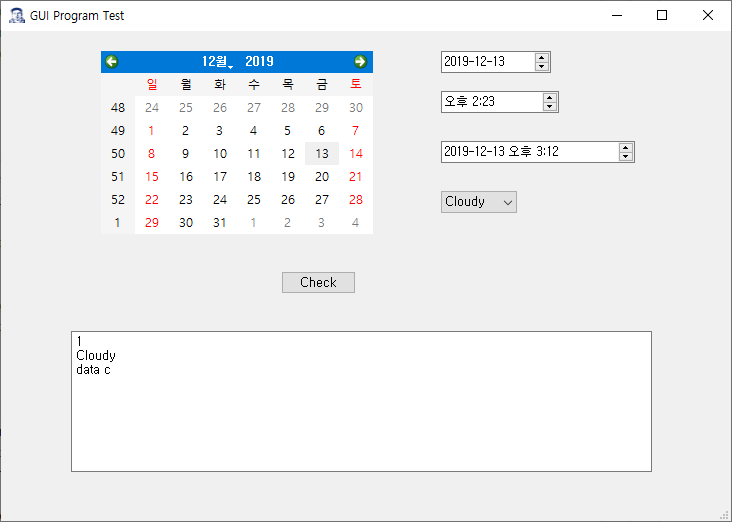This screenshot has height=522, width=732.
Task: Click the data c line in output box
Action: [x=93, y=370]
